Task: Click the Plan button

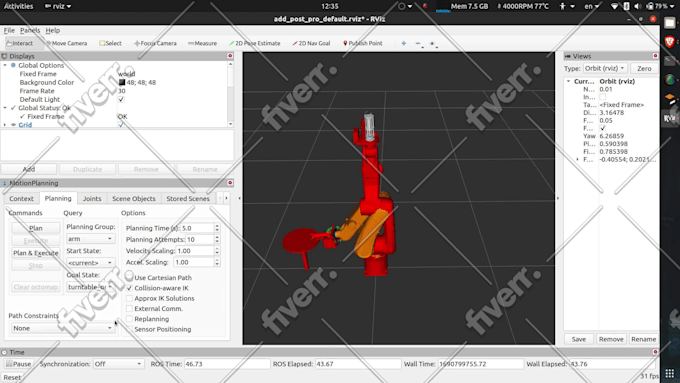Action: click(36, 228)
